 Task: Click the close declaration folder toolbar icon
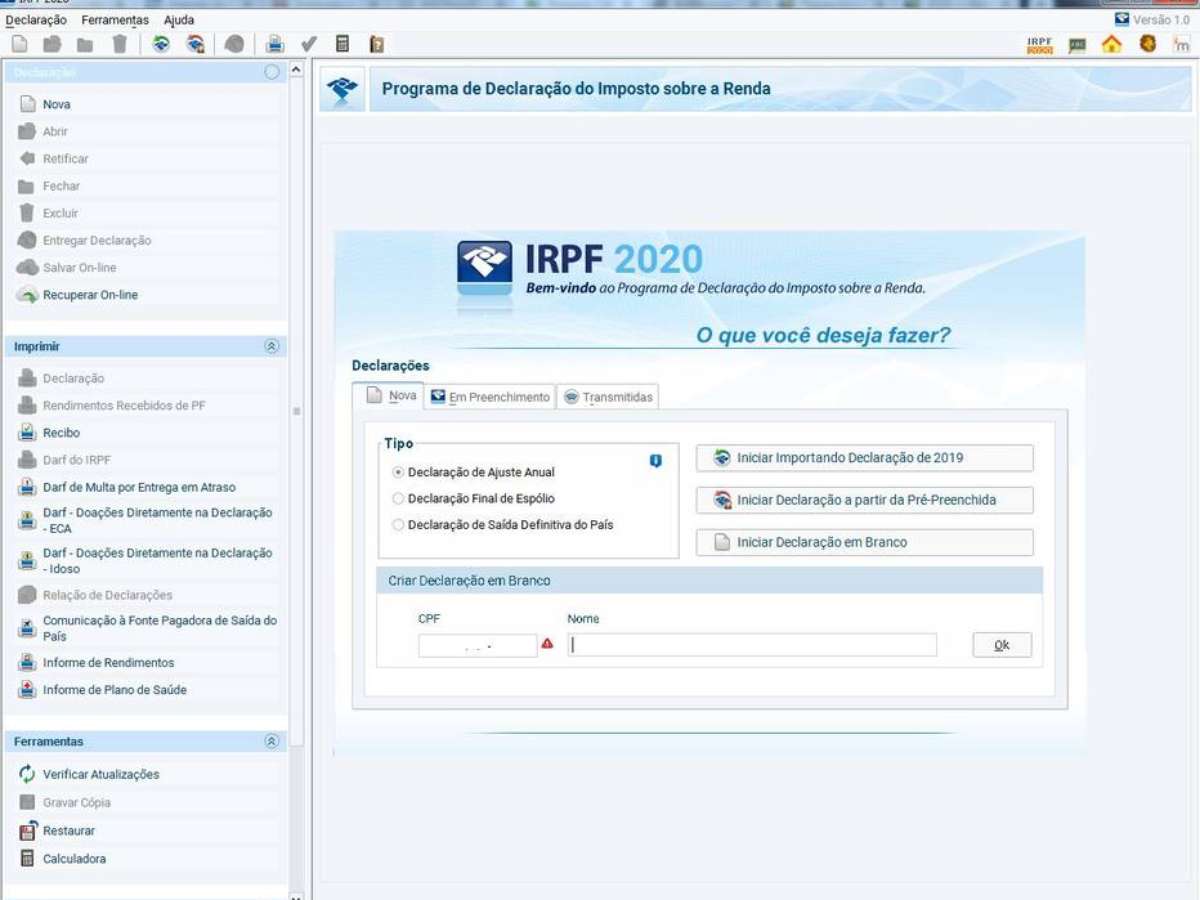(85, 44)
